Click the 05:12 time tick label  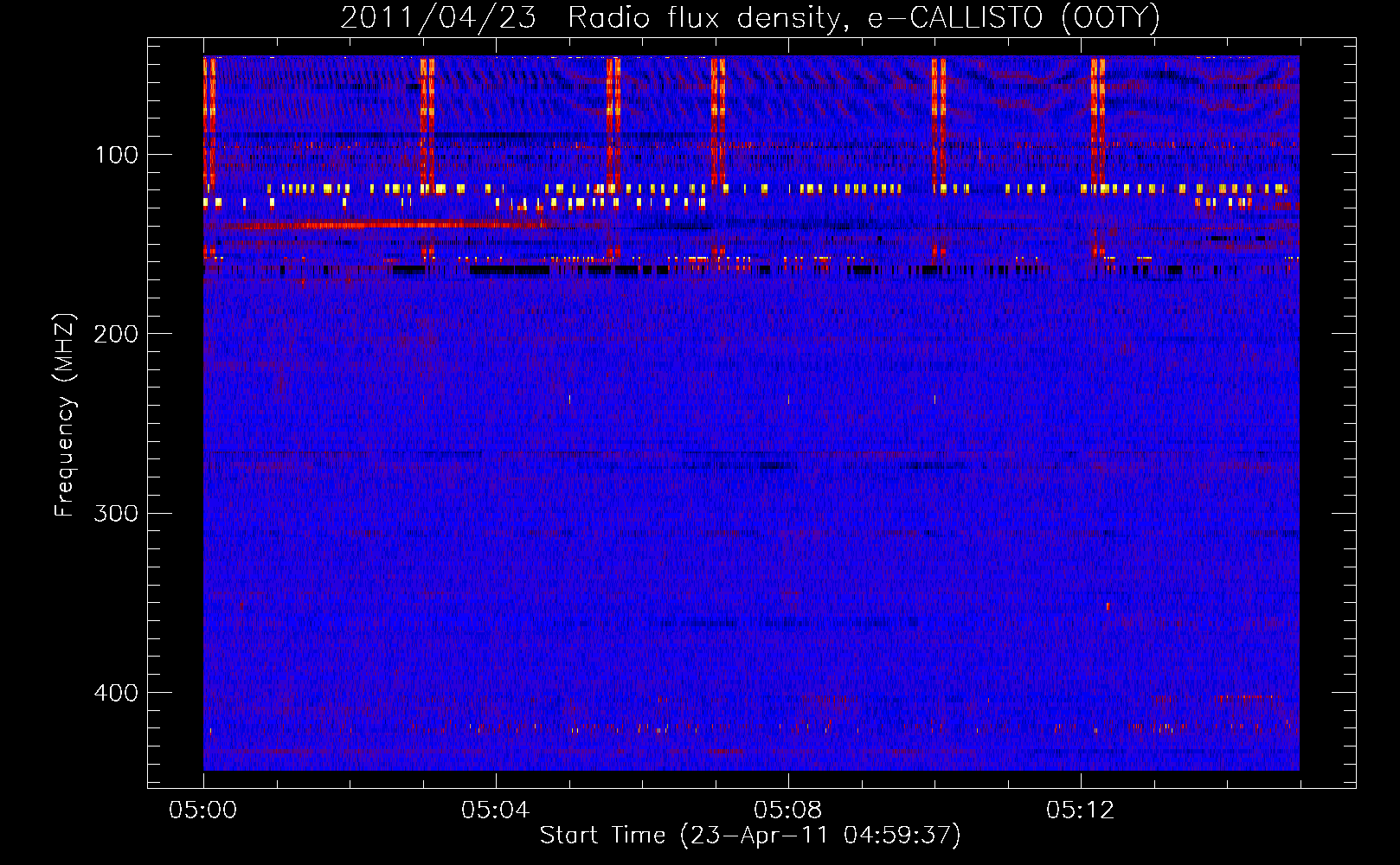pos(1081,811)
